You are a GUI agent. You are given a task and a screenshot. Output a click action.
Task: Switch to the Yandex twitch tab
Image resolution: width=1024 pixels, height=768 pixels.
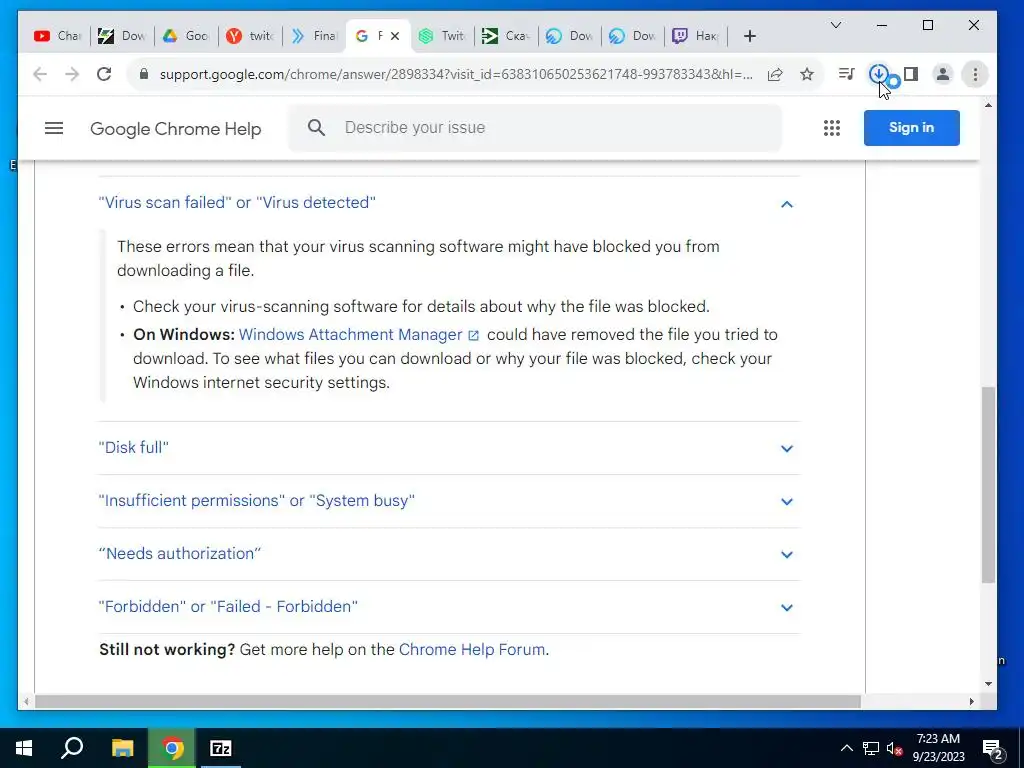250,36
